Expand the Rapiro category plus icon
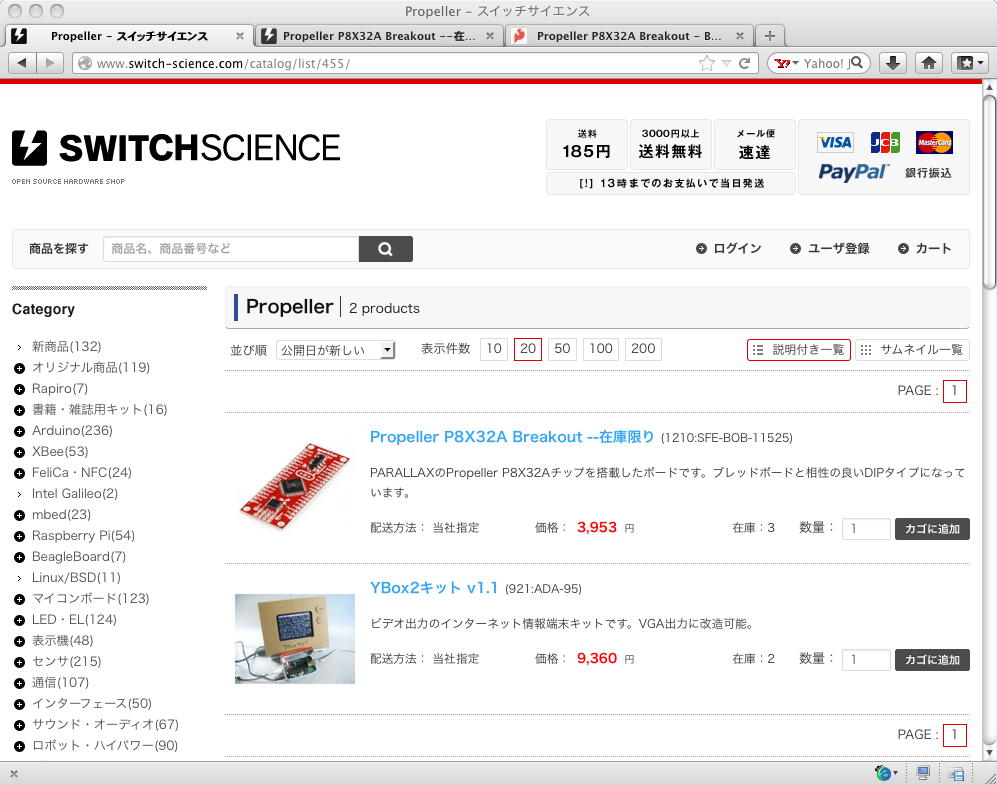The width and height of the screenshot is (997, 785). pos(19,389)
